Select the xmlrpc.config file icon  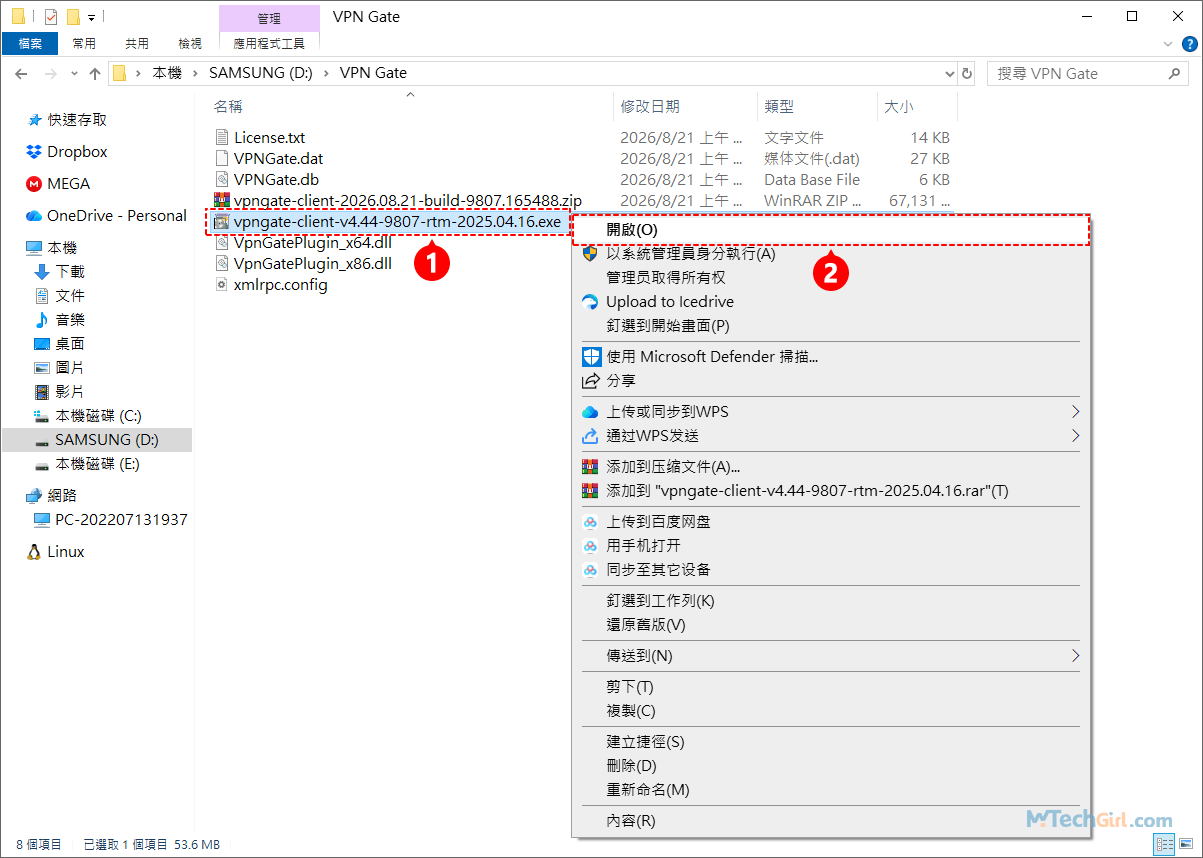(x=222, y=284)
